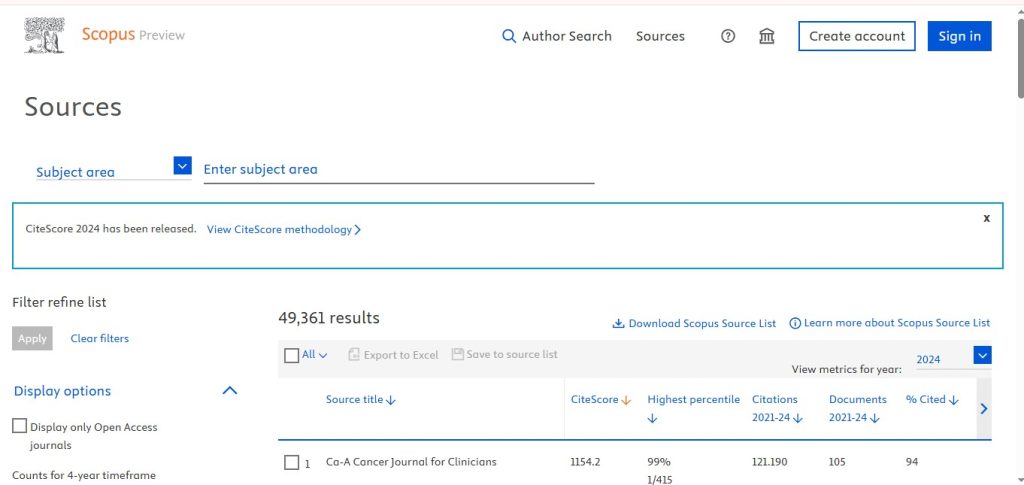
Task: Collapse the Display options section
Action: (x=229, y=391)
